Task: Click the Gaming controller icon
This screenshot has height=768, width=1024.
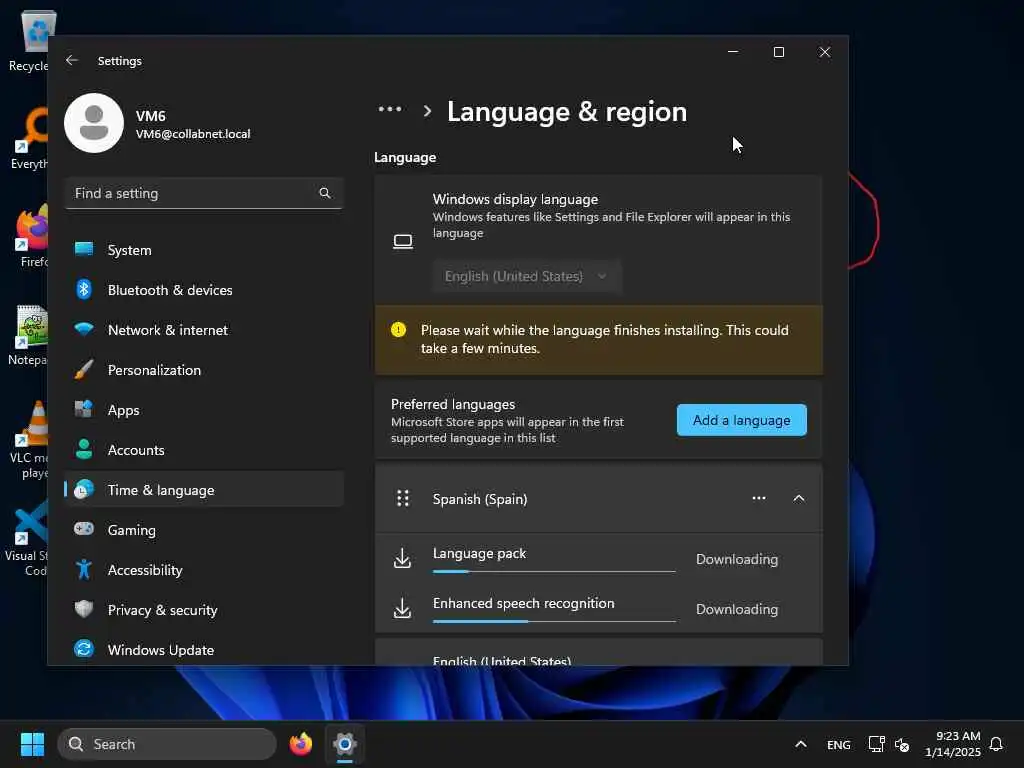Action: pos(84,529)
